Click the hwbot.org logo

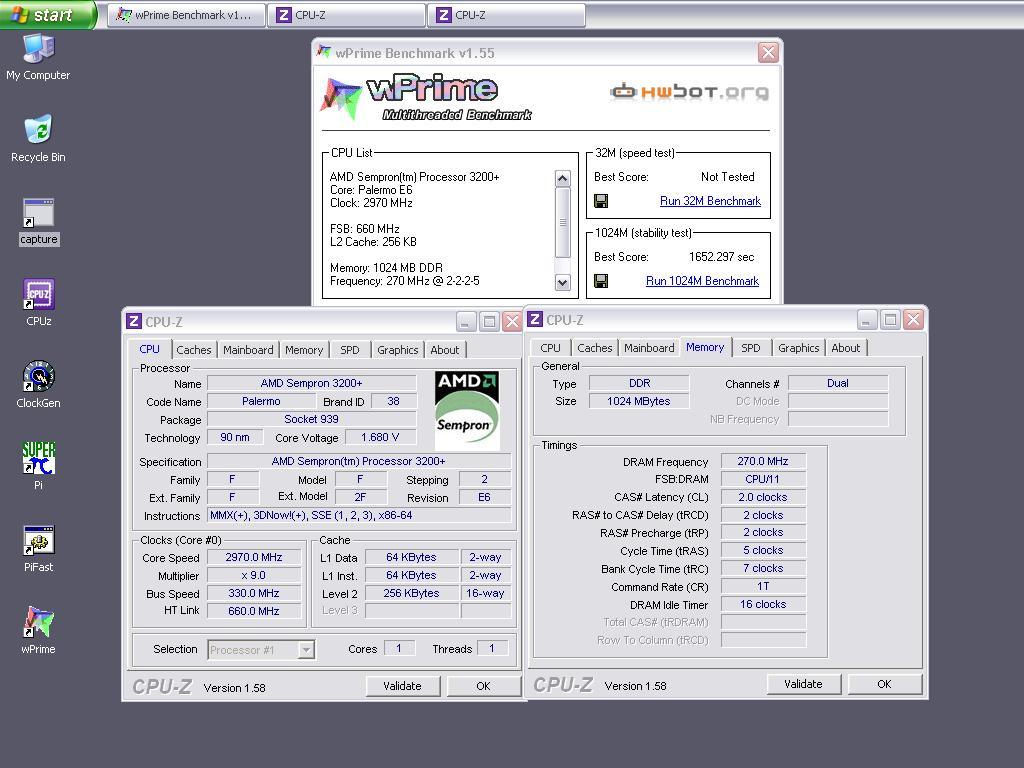click(689, 91)
